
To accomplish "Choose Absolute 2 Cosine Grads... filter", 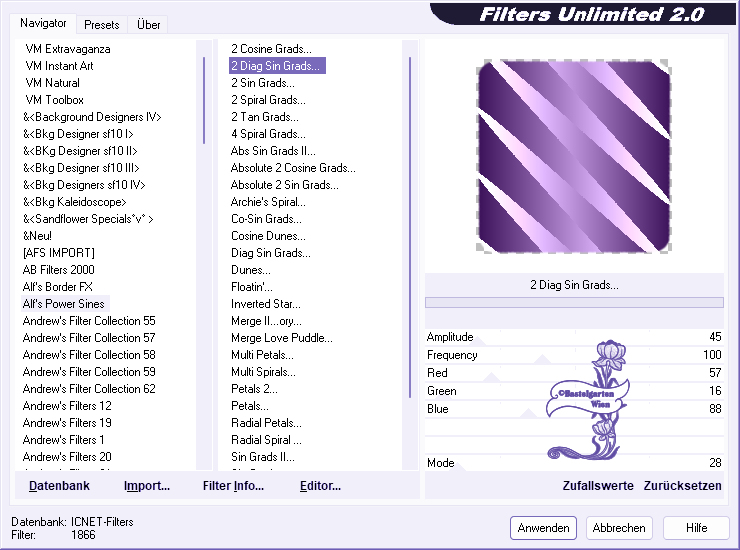I will pyautogui.click(x=294, y=168).
